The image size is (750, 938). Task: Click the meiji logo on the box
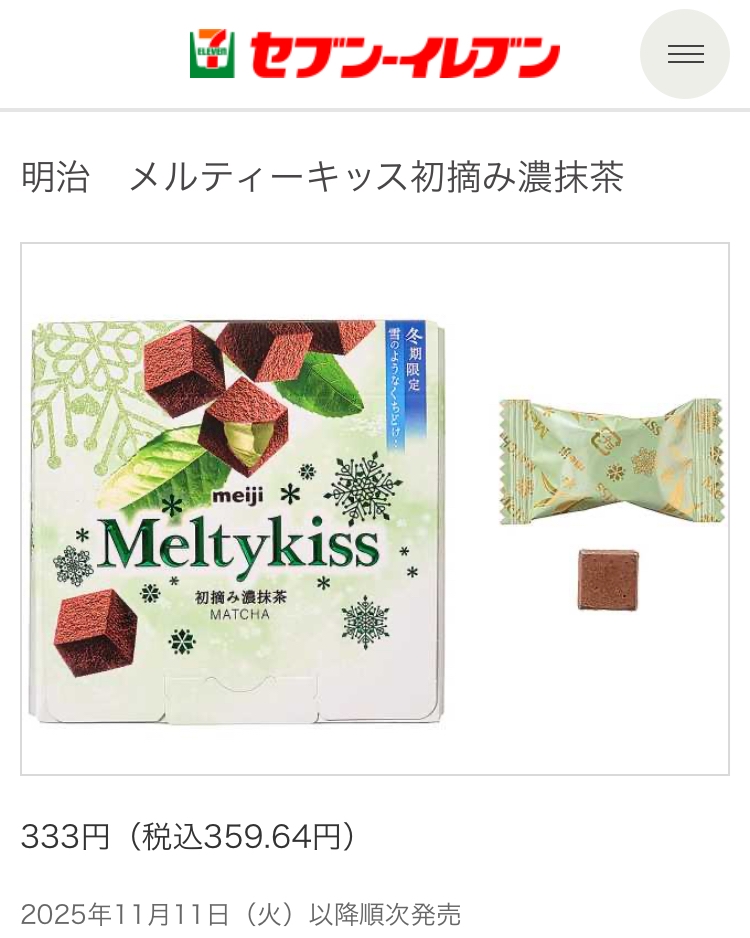(237, 496)
